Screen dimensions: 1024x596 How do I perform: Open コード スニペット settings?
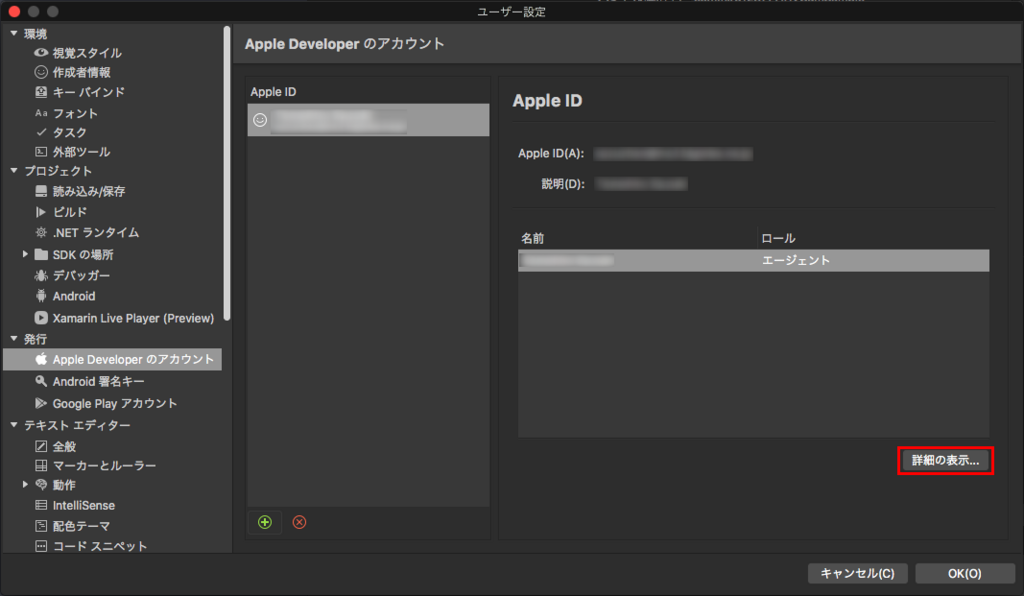coord(99,546)
